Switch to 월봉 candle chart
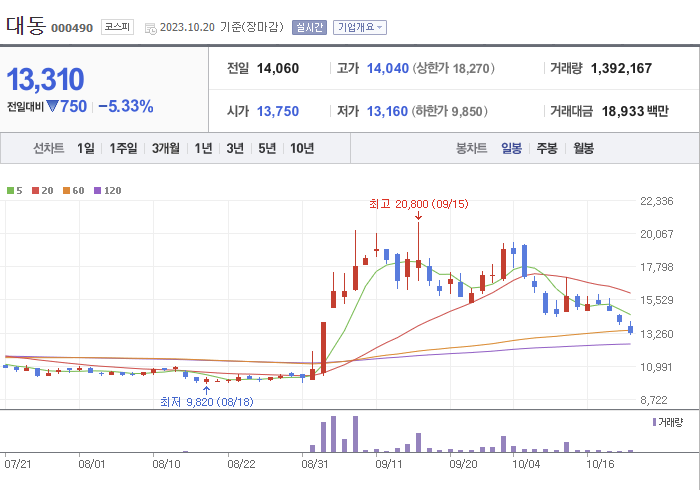Viewport: 700px width, 490px height. pyautogui.click(x=583, y=148)
